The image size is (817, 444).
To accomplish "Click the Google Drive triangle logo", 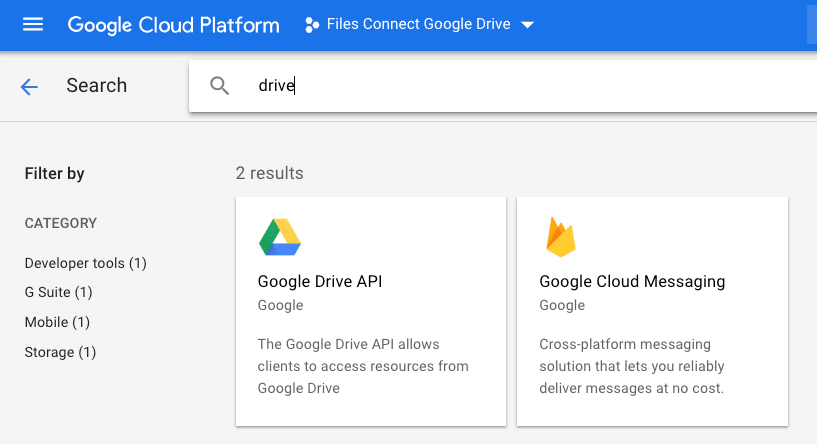I will tap(280, 237).
